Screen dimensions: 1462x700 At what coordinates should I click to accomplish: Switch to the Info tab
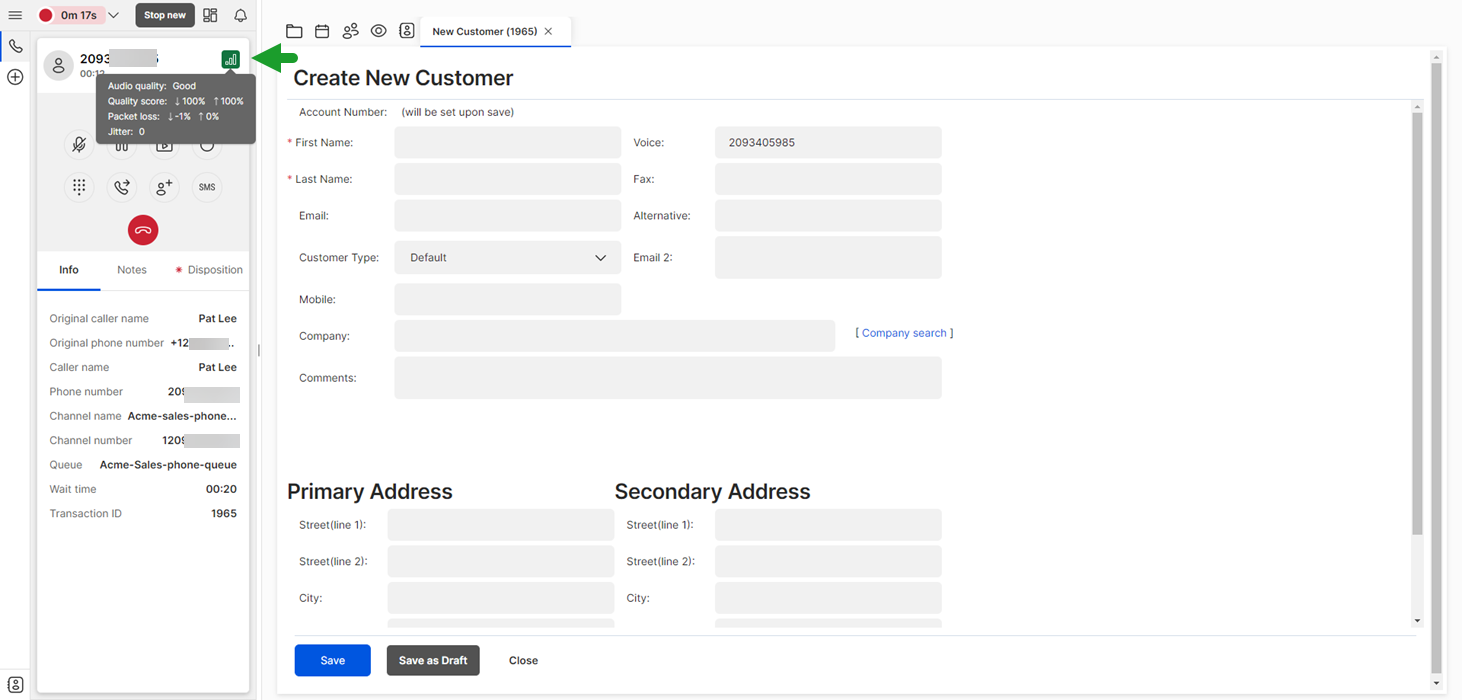tap(69, 270)
